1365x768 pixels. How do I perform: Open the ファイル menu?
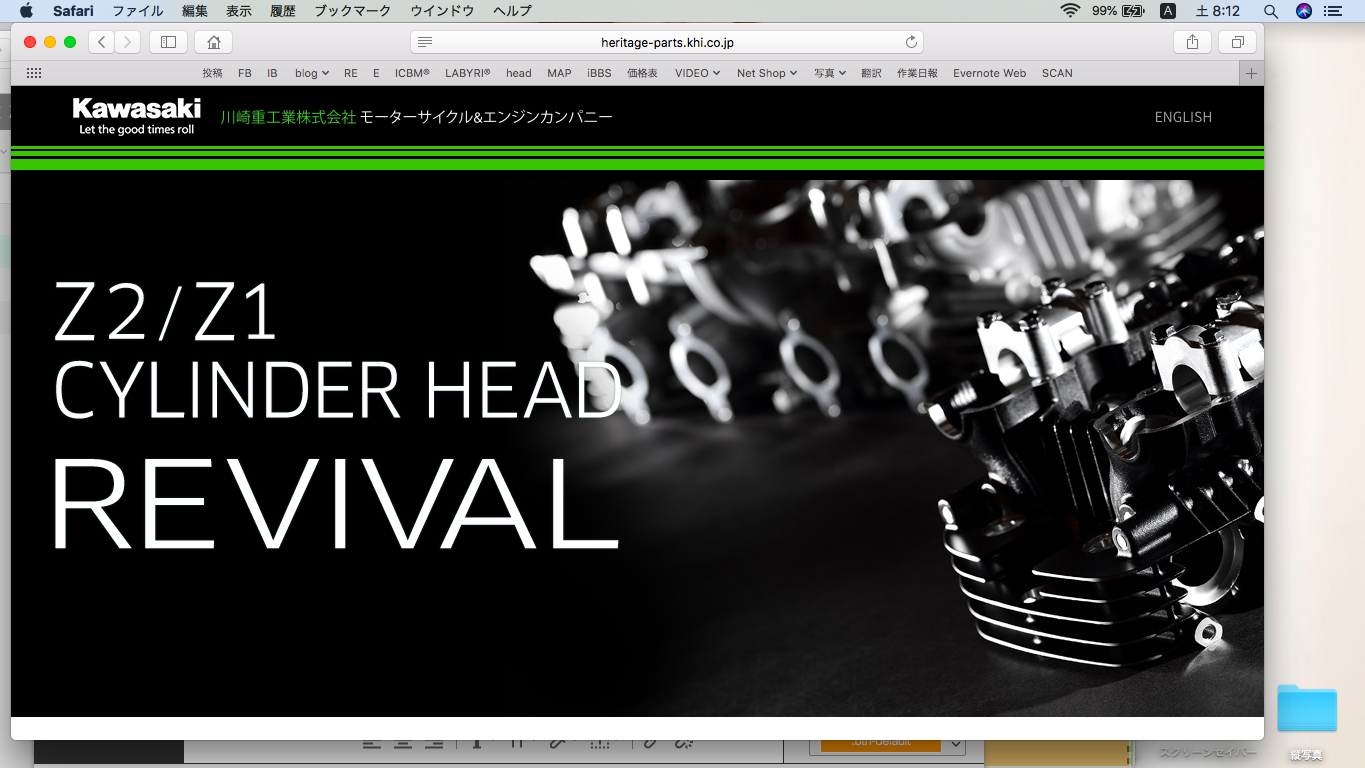click(x=138, y=11)
